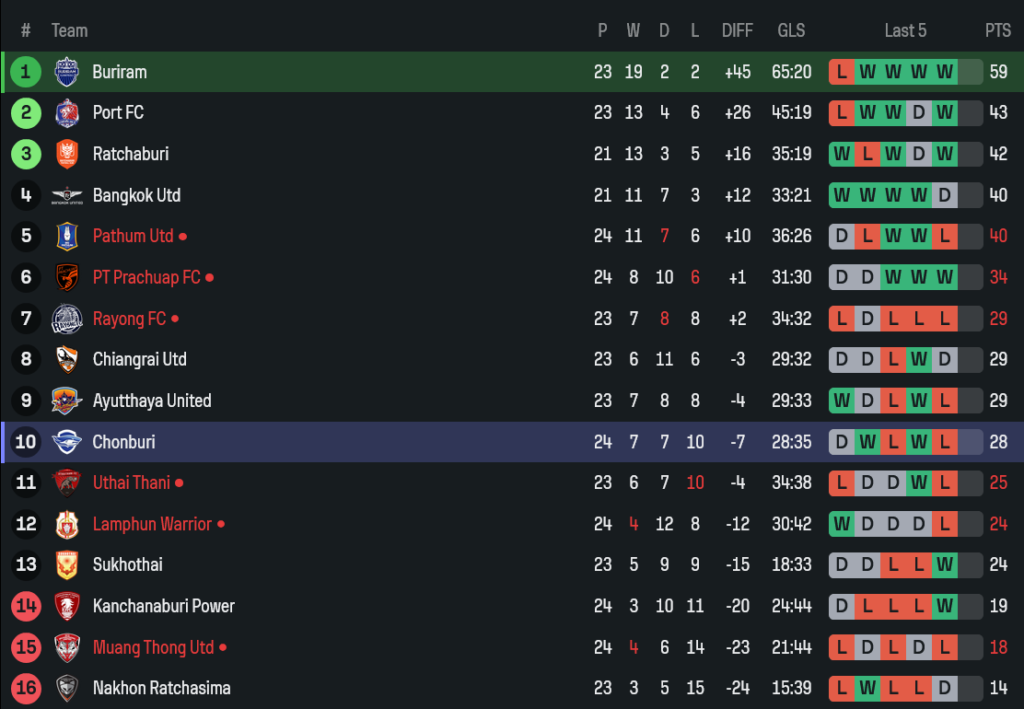
Task: Open the Chiangrai Utd team link
Action: pyautogui.click(x=139, y=359)
